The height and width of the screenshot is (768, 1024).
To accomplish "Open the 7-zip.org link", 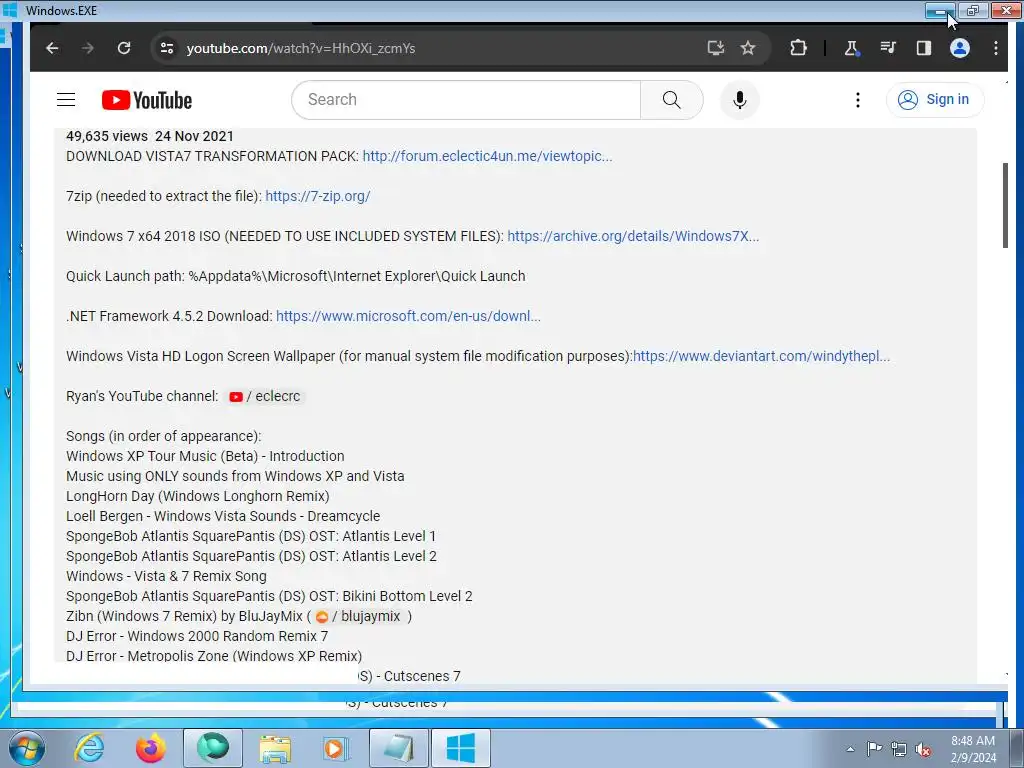I will tap(317, 196).
